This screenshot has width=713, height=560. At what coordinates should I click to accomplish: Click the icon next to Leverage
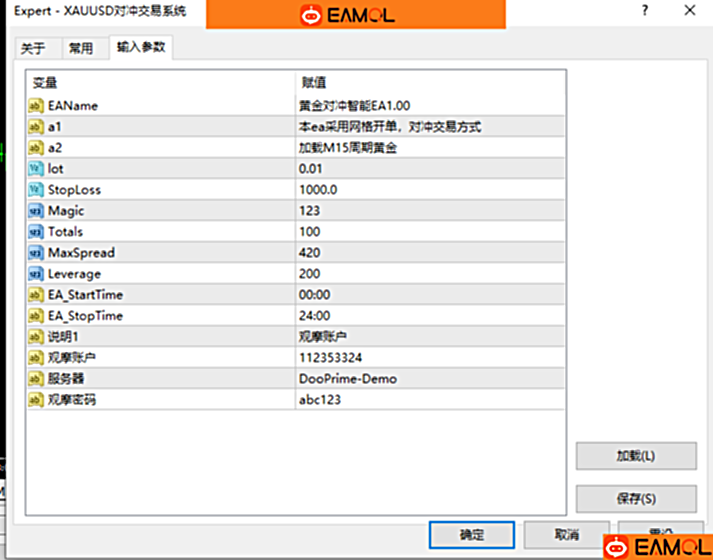coord(36,274)
